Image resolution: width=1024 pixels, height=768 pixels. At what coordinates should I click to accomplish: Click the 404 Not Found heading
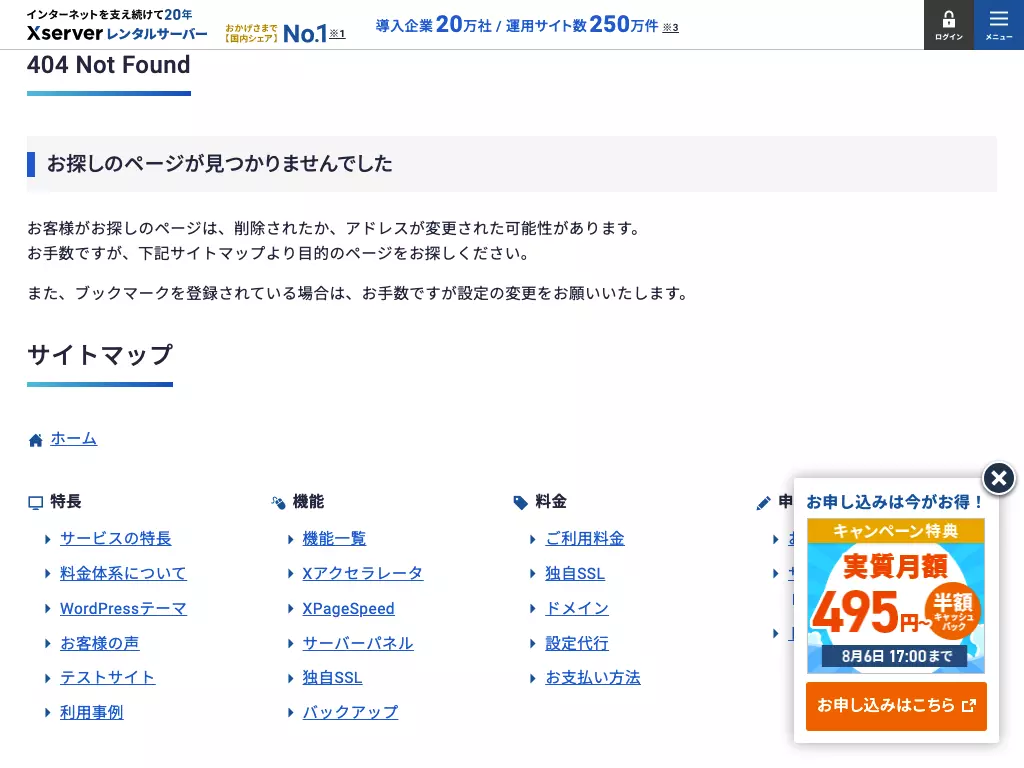click(x=108, y=65)
